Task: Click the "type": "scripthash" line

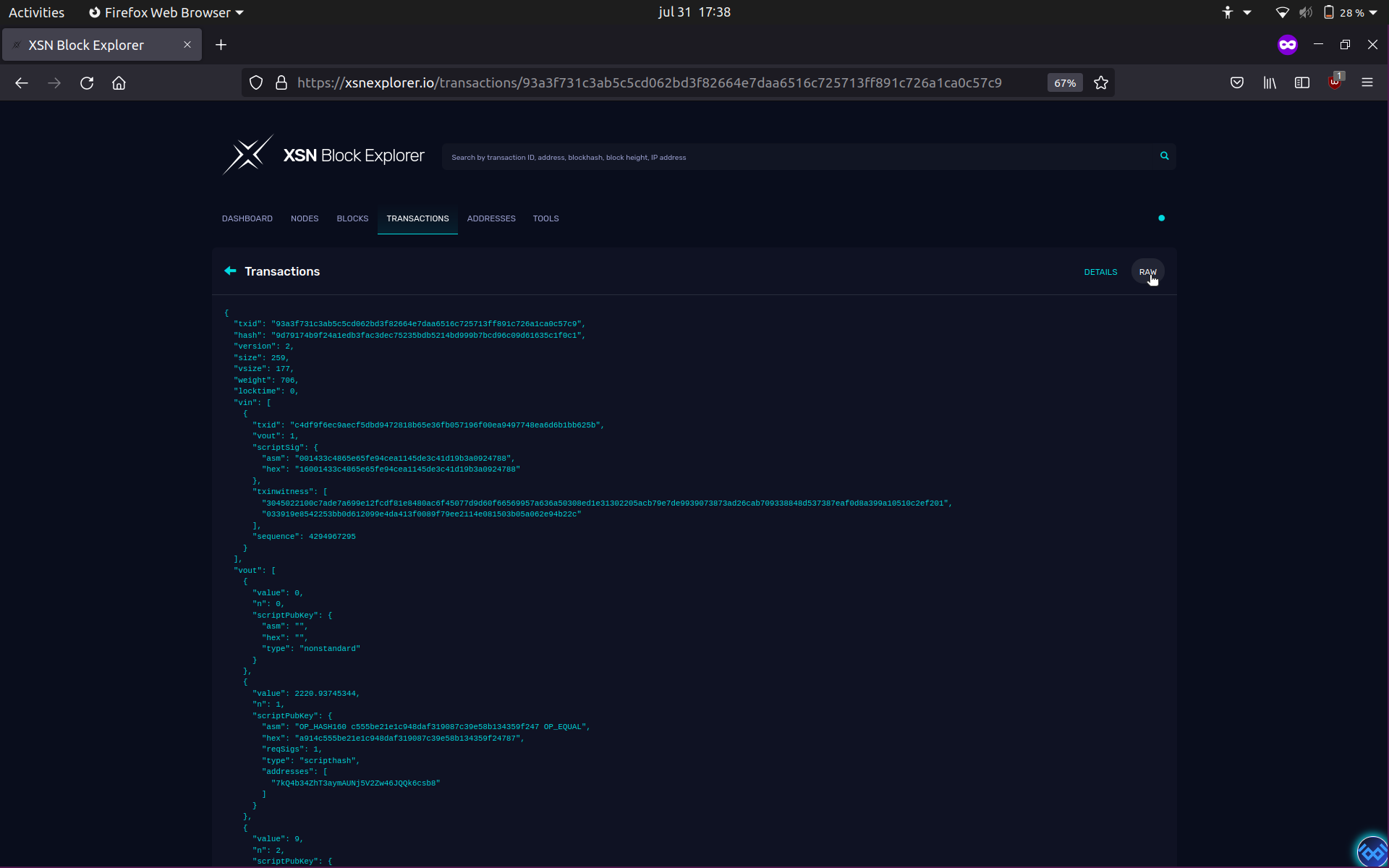Action: tap(311, 761)
